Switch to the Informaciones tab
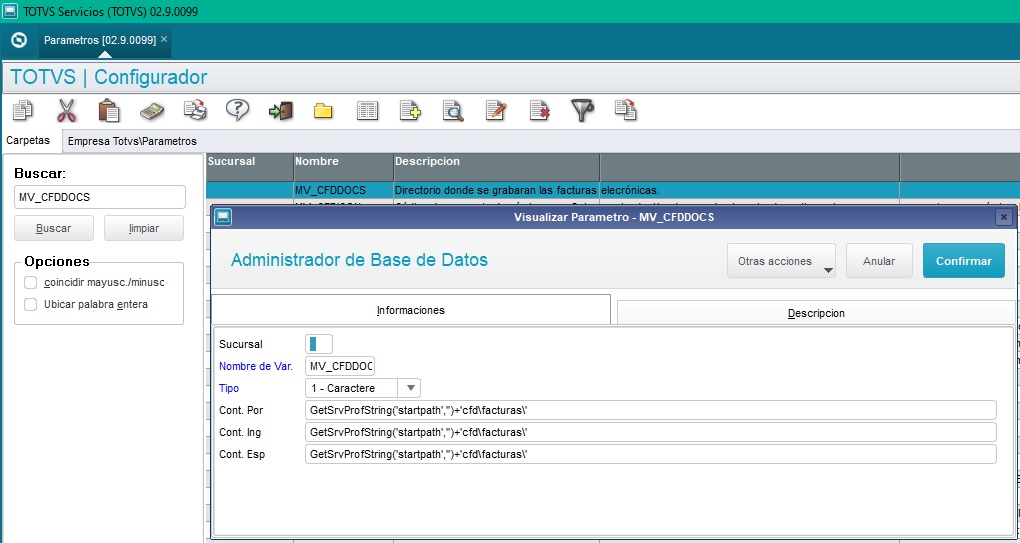The image size is (1020, 543). pyautogui.click(x=410, y=310)
